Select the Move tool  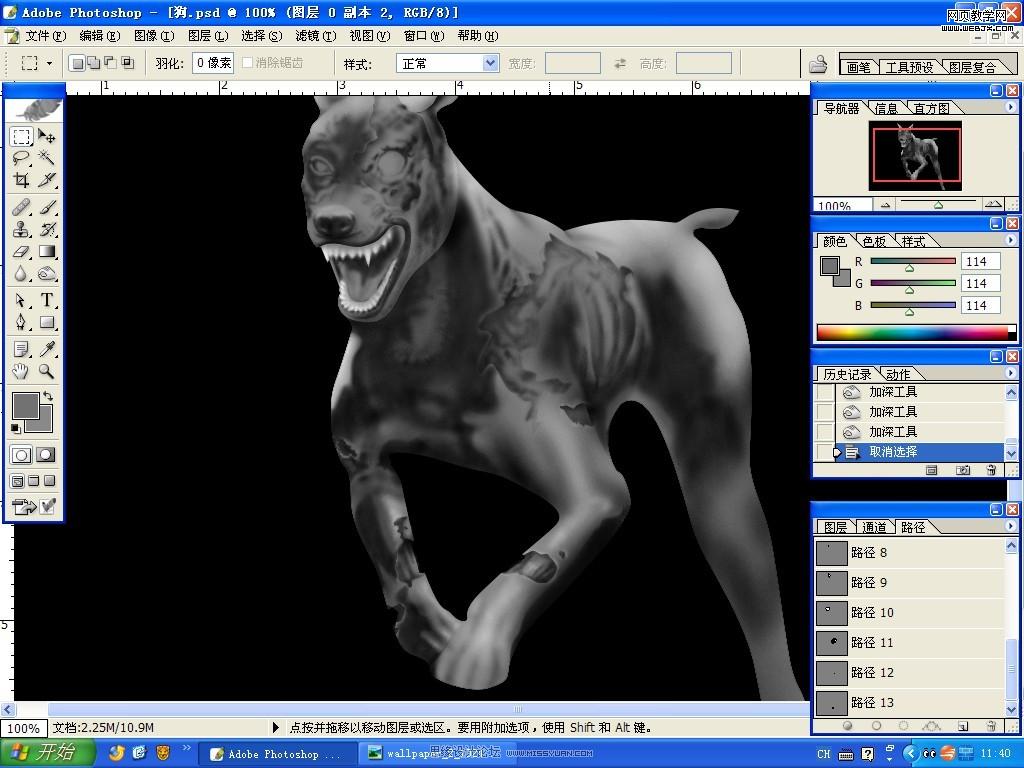[47, 137]
